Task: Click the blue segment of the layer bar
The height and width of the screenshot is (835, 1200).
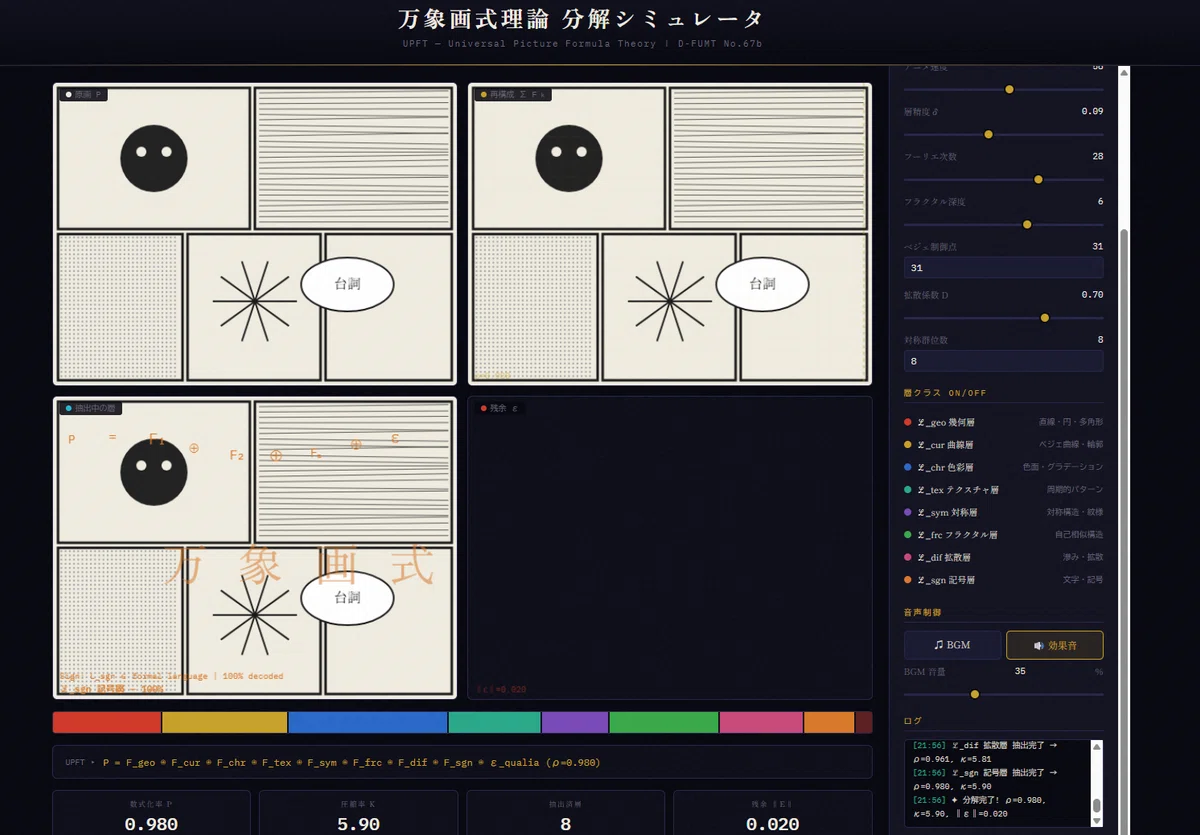Action: tap(368, 722)
